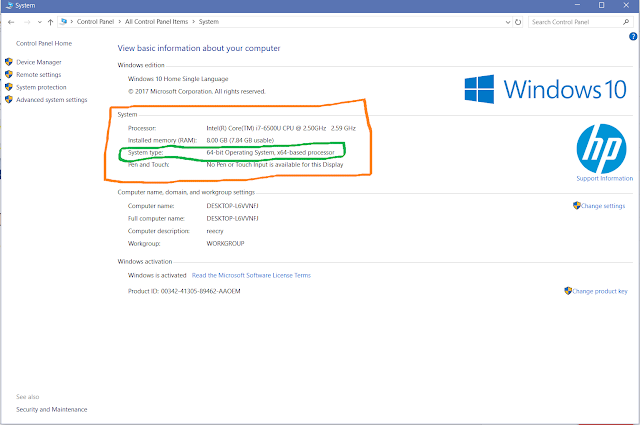
Task: Click the refresh icon in address bar
Action: pos(518,22)
